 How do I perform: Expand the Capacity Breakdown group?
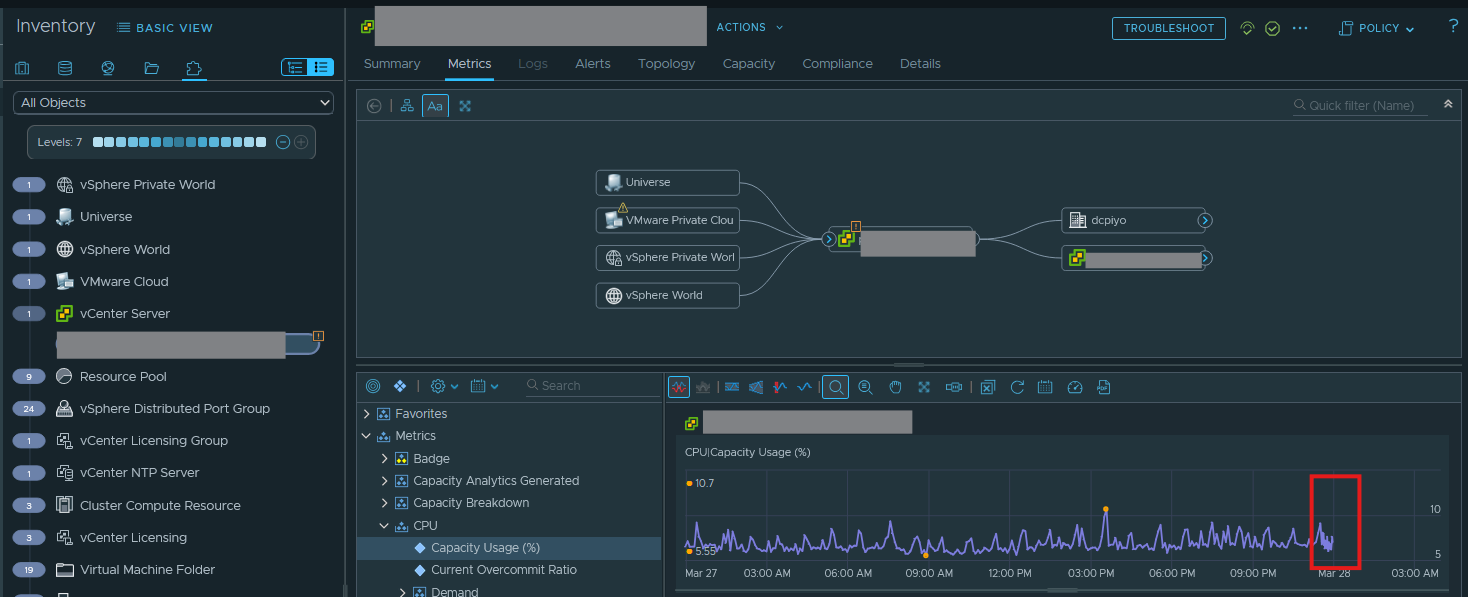(385, 503)
